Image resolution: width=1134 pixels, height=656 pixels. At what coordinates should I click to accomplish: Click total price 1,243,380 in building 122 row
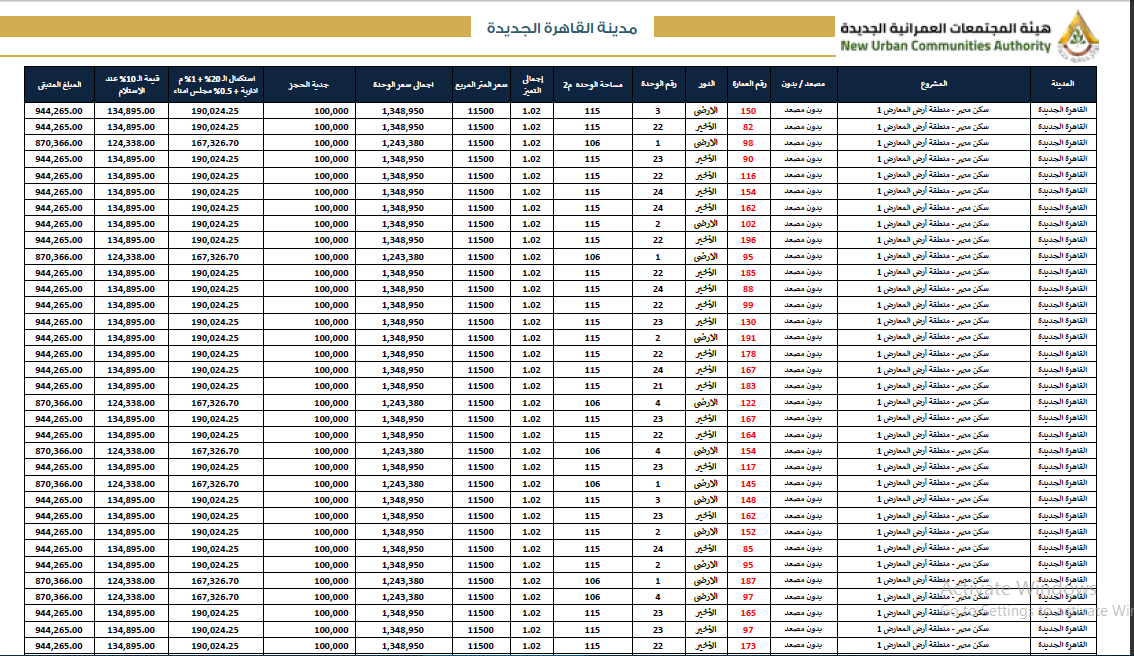click(403, 403)
